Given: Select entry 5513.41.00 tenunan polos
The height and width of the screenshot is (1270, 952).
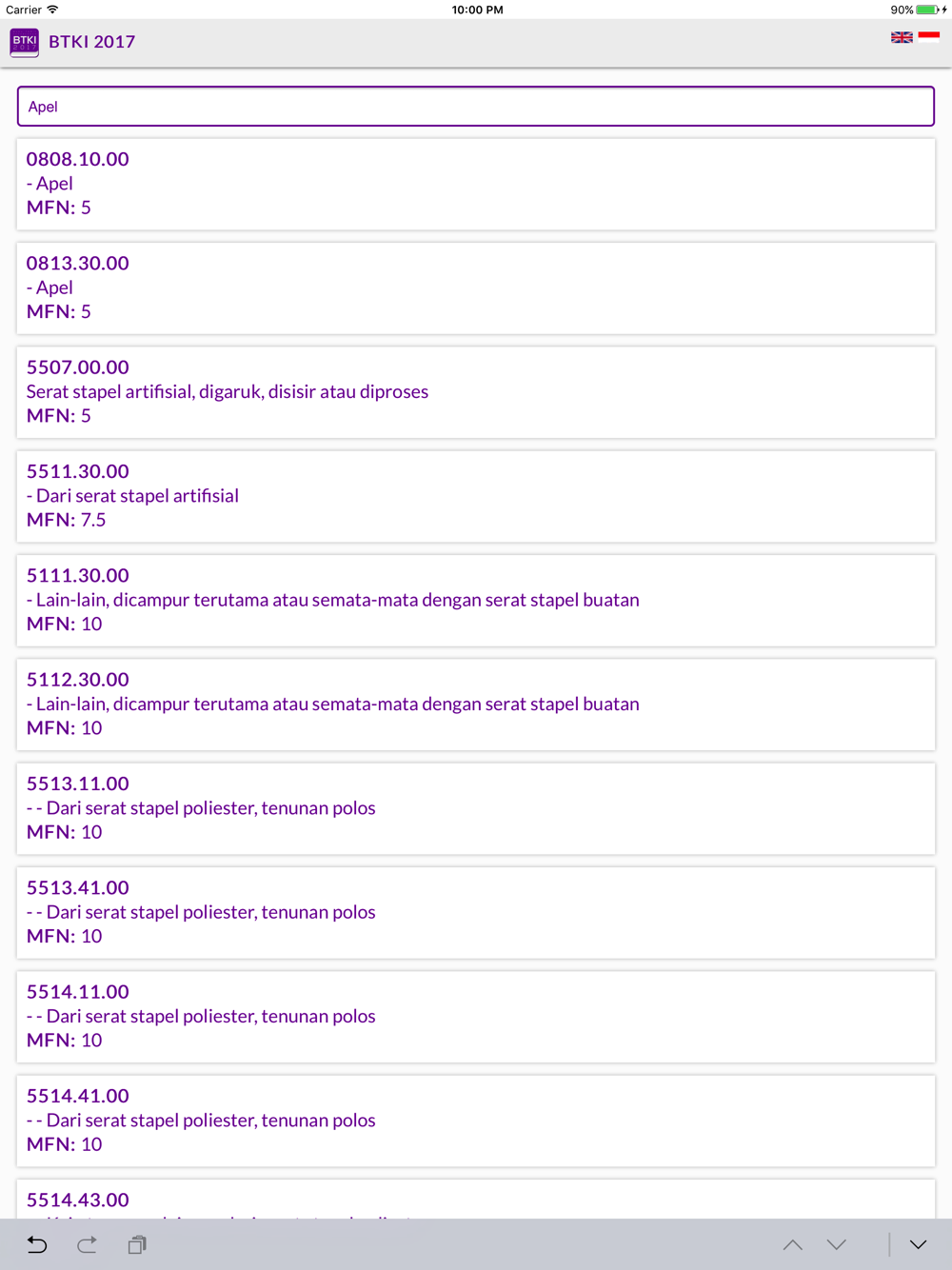Looking at the screenshot, I should point(475,912).
